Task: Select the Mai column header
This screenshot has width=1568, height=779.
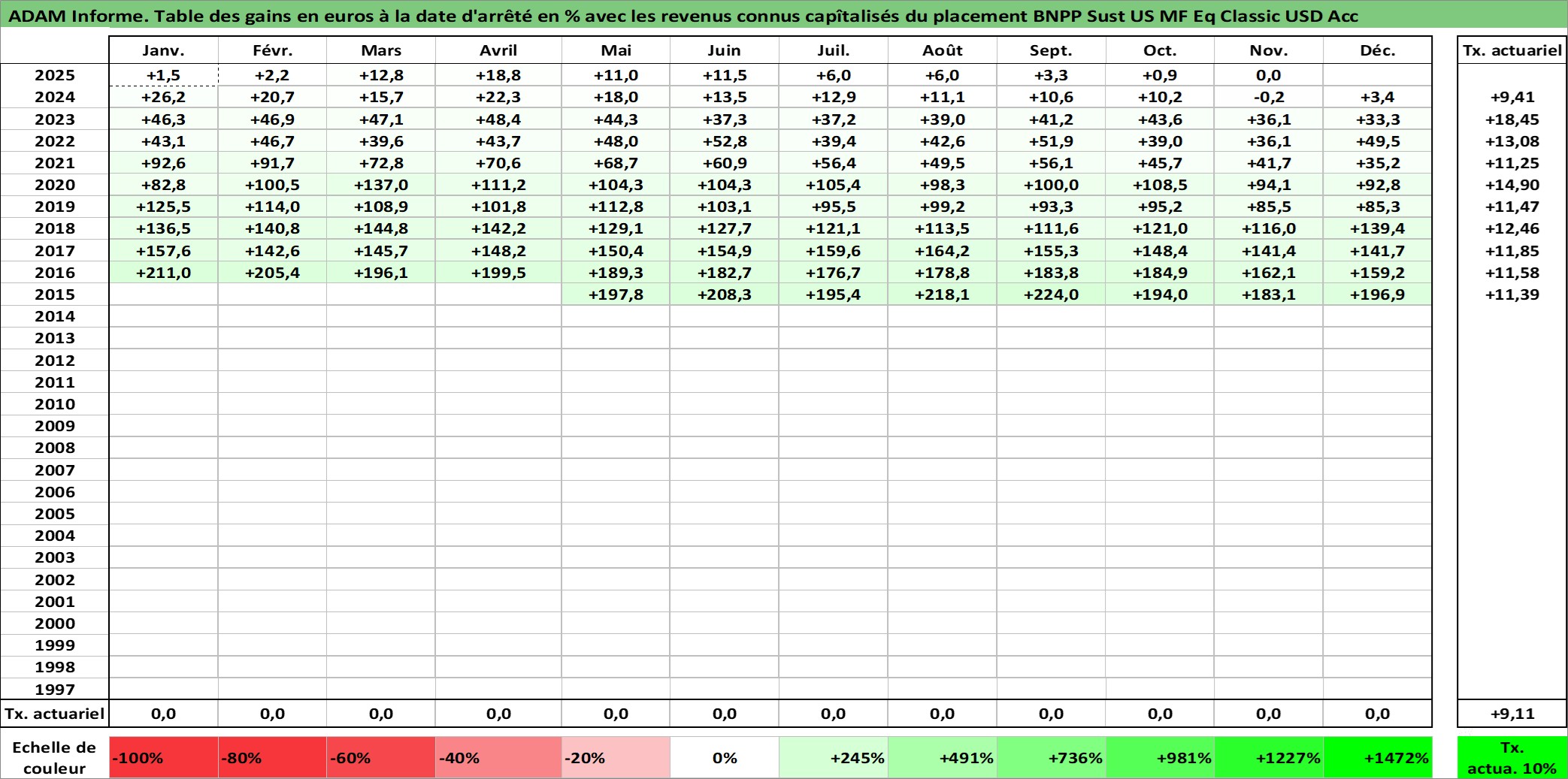Action: 616,50
